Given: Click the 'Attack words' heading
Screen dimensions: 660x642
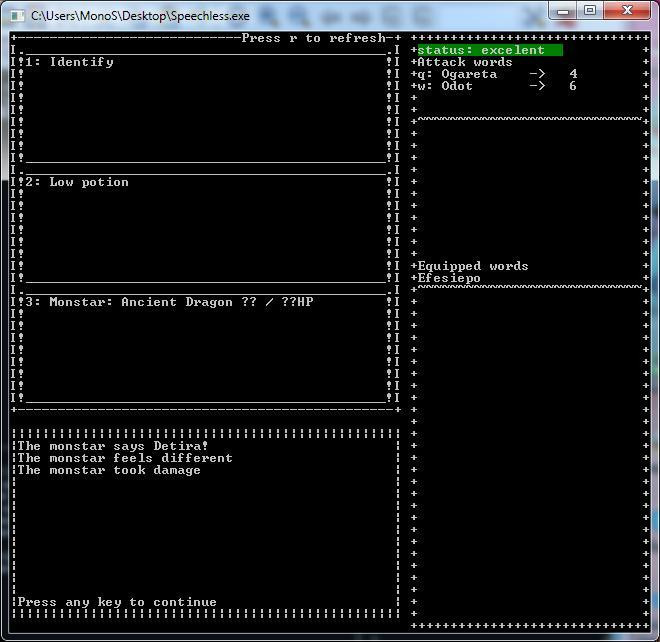Looking at the screenshot, I should click(x=465, y=62).
